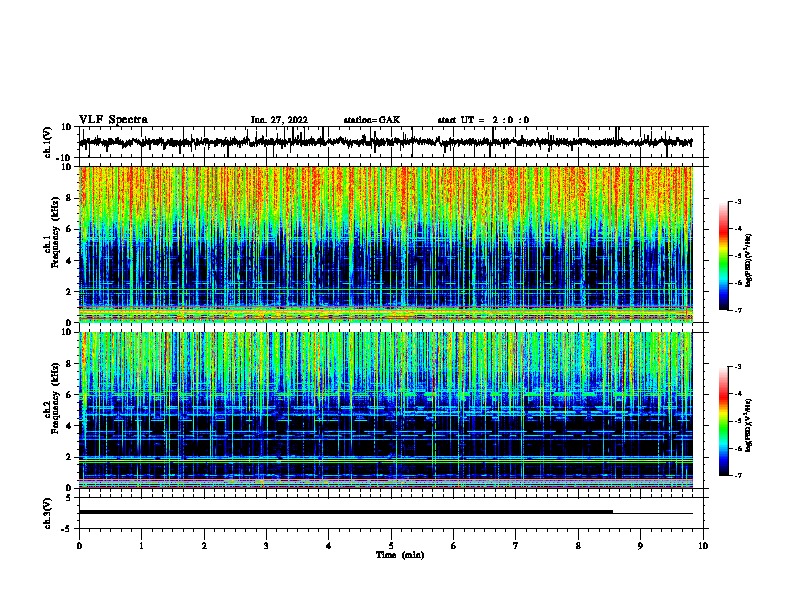Select the date text 'Jan. 27, 2022'
This screenshot has width=792, height=612.
pos(279,120)
